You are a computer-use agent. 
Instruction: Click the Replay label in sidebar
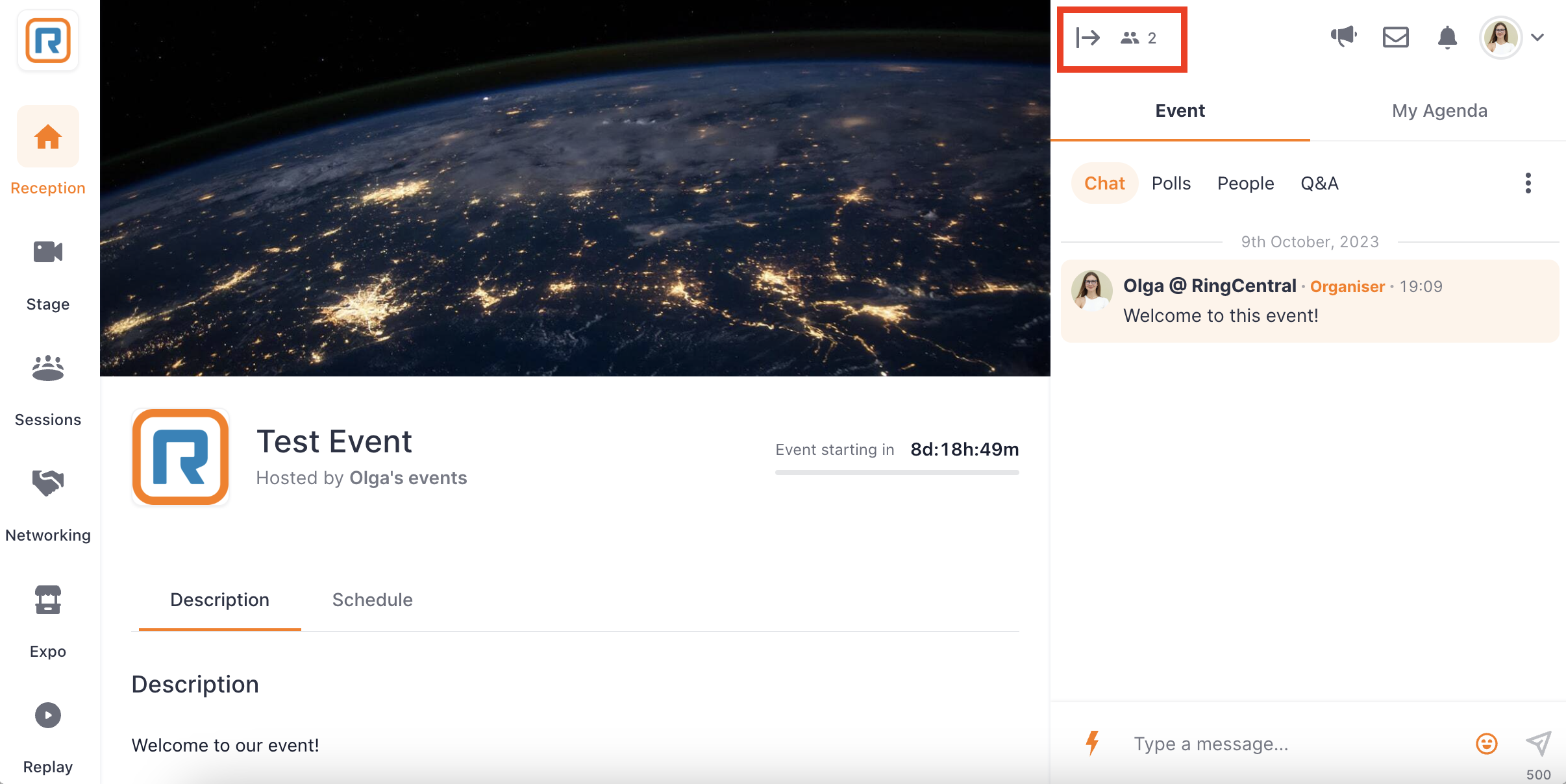coord(48,767)
